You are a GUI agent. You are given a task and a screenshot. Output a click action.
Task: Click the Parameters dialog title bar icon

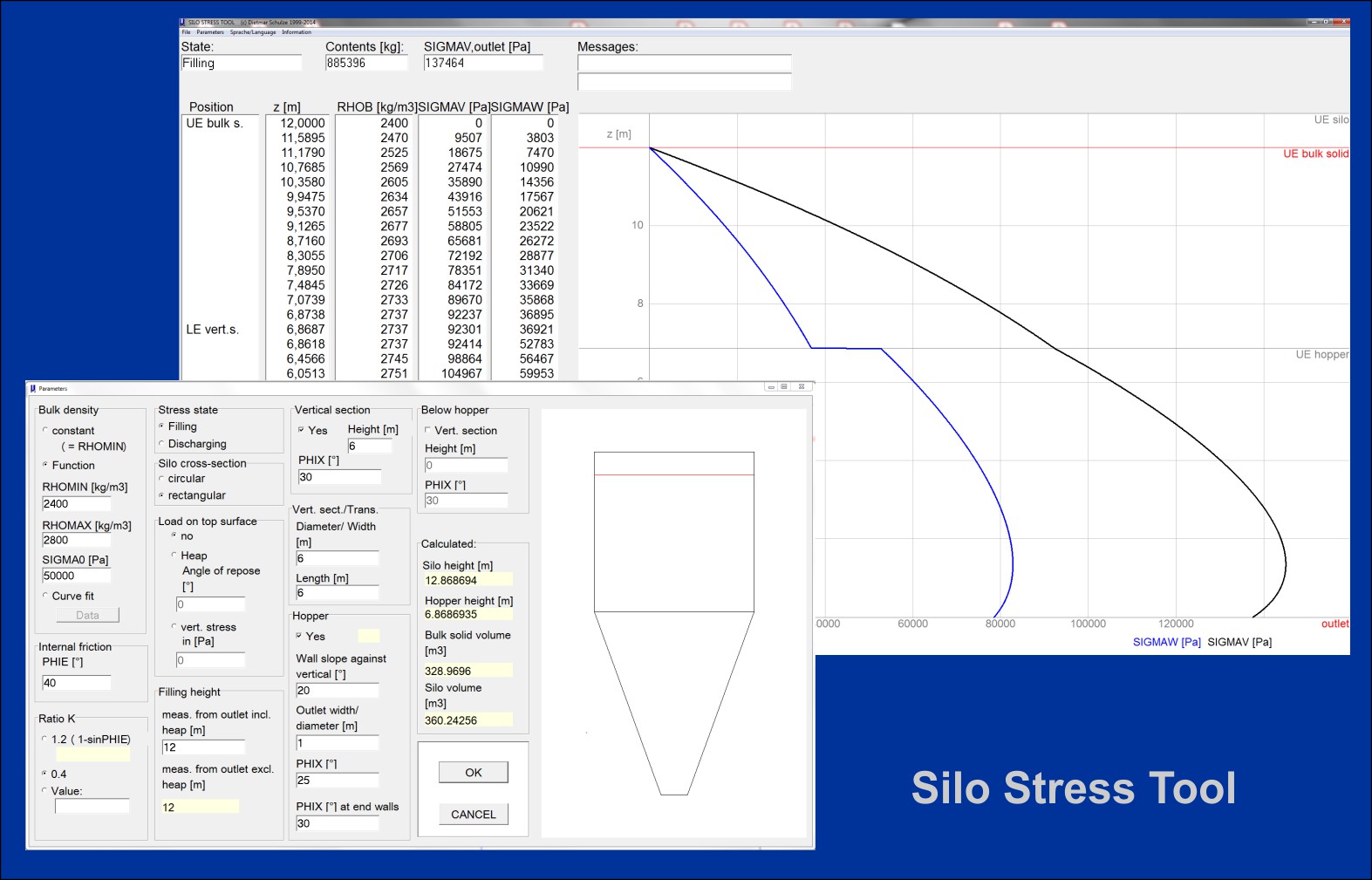[x=33, y=388]
